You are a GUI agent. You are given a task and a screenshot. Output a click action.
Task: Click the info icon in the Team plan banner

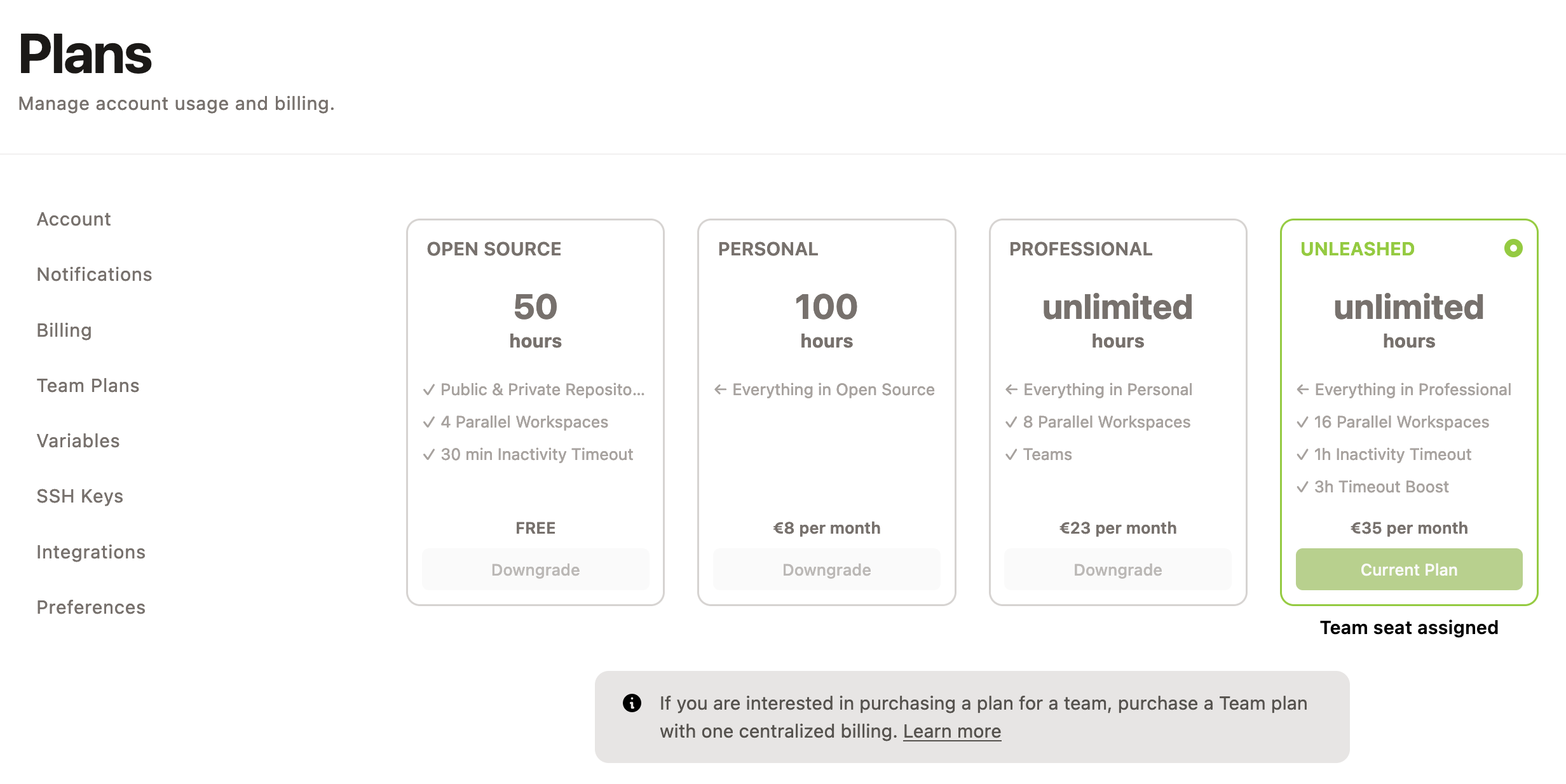point(632,703)
